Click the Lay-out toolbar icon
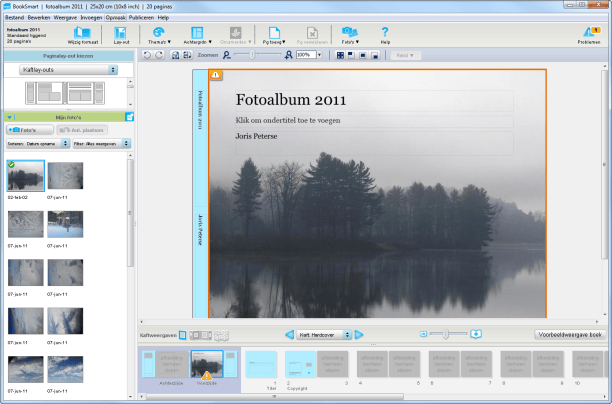Viewport: 612px width, 404px height. 121,35
